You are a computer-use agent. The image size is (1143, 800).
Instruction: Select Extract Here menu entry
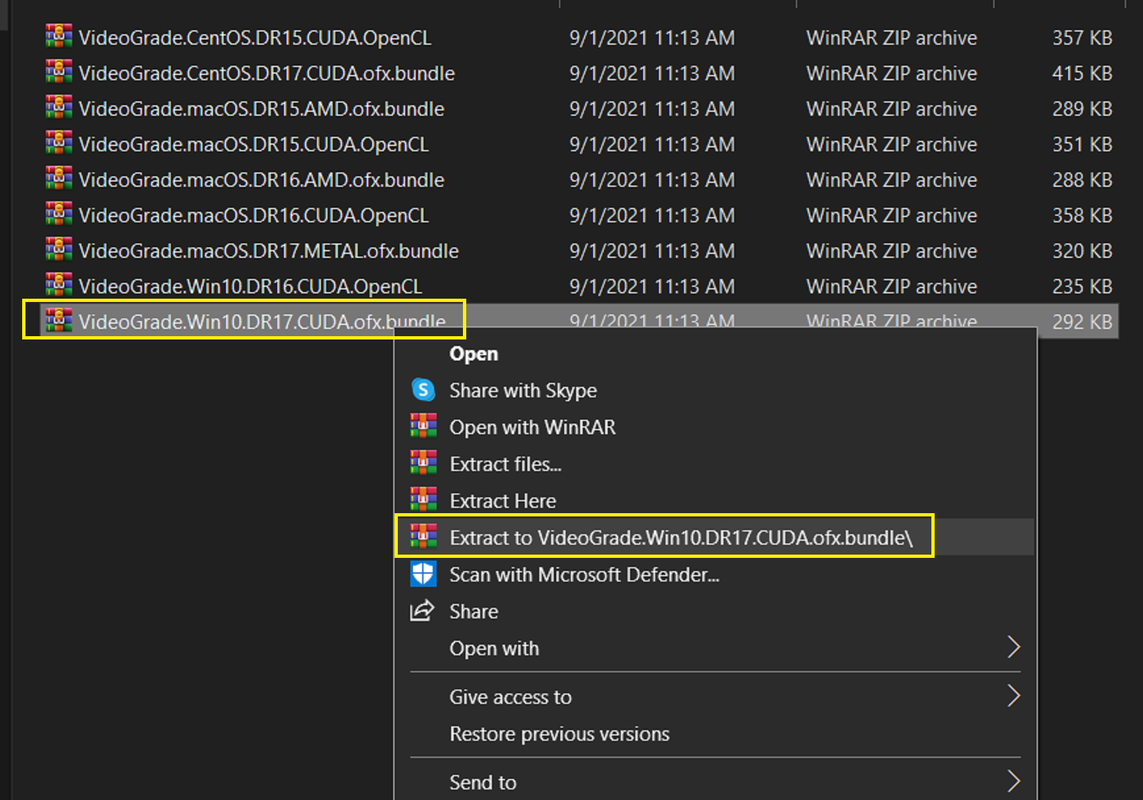(502, 501)
